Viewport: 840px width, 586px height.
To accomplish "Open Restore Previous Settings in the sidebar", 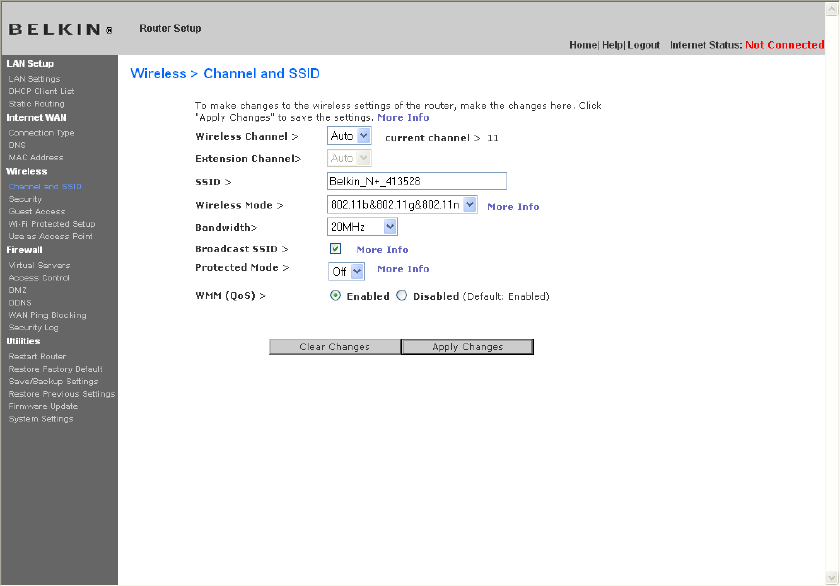I will (x=62, y=394).
